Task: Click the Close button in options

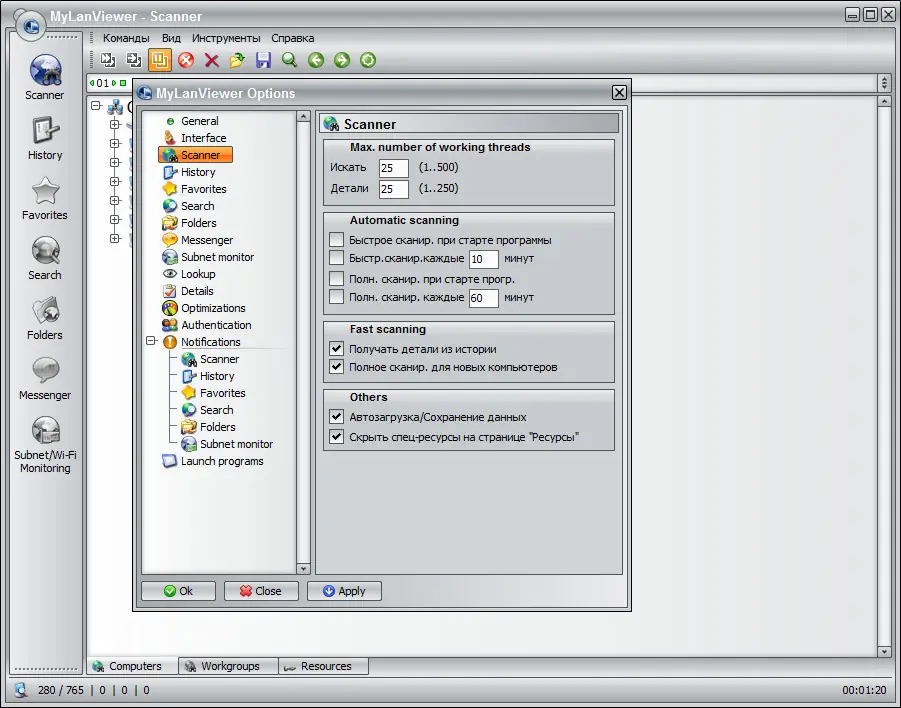Action: [x=261, y=591]
